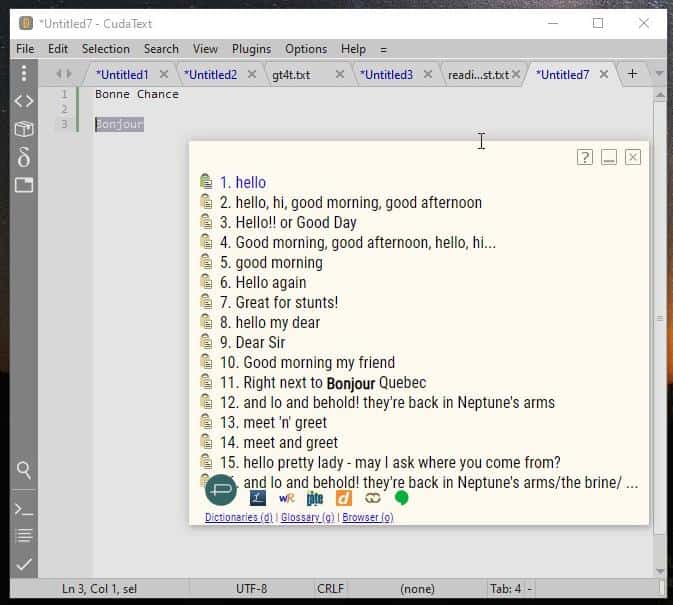Open the Glossary (g) link
Screen dimensions: 673x605
pos(308,517)
